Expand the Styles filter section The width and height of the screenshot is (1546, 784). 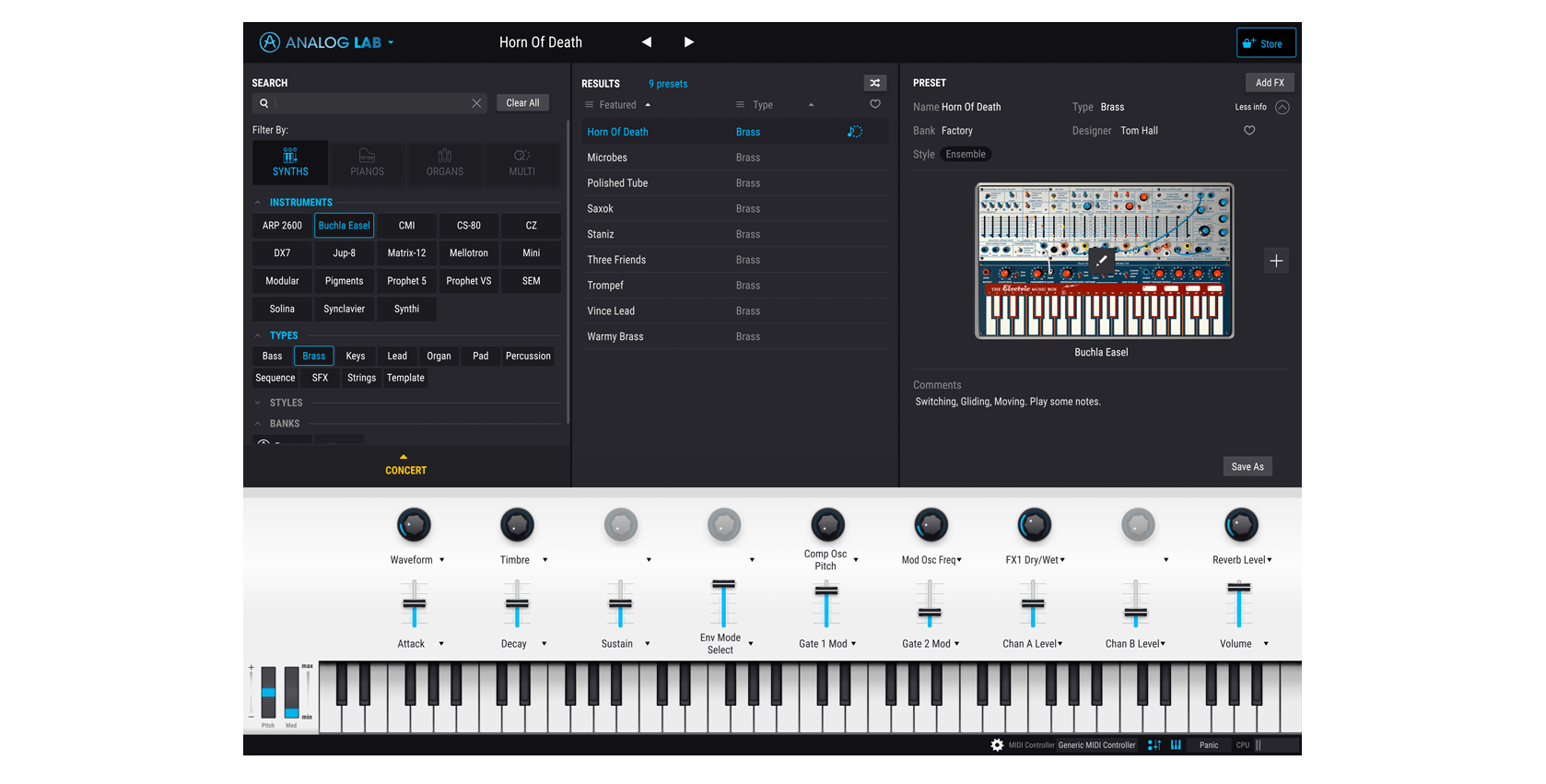[286, 403]
